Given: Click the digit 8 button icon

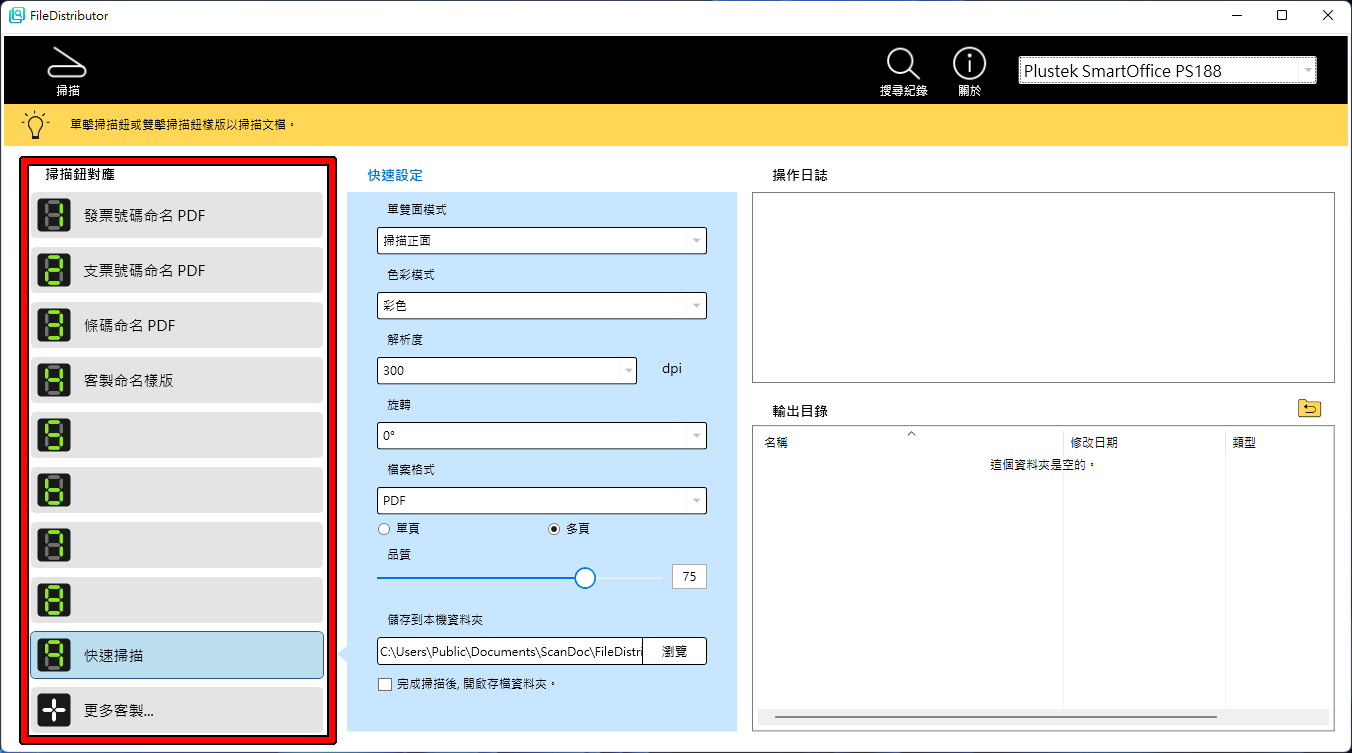Looking at the screenshot, I should [x=54, y=600].
